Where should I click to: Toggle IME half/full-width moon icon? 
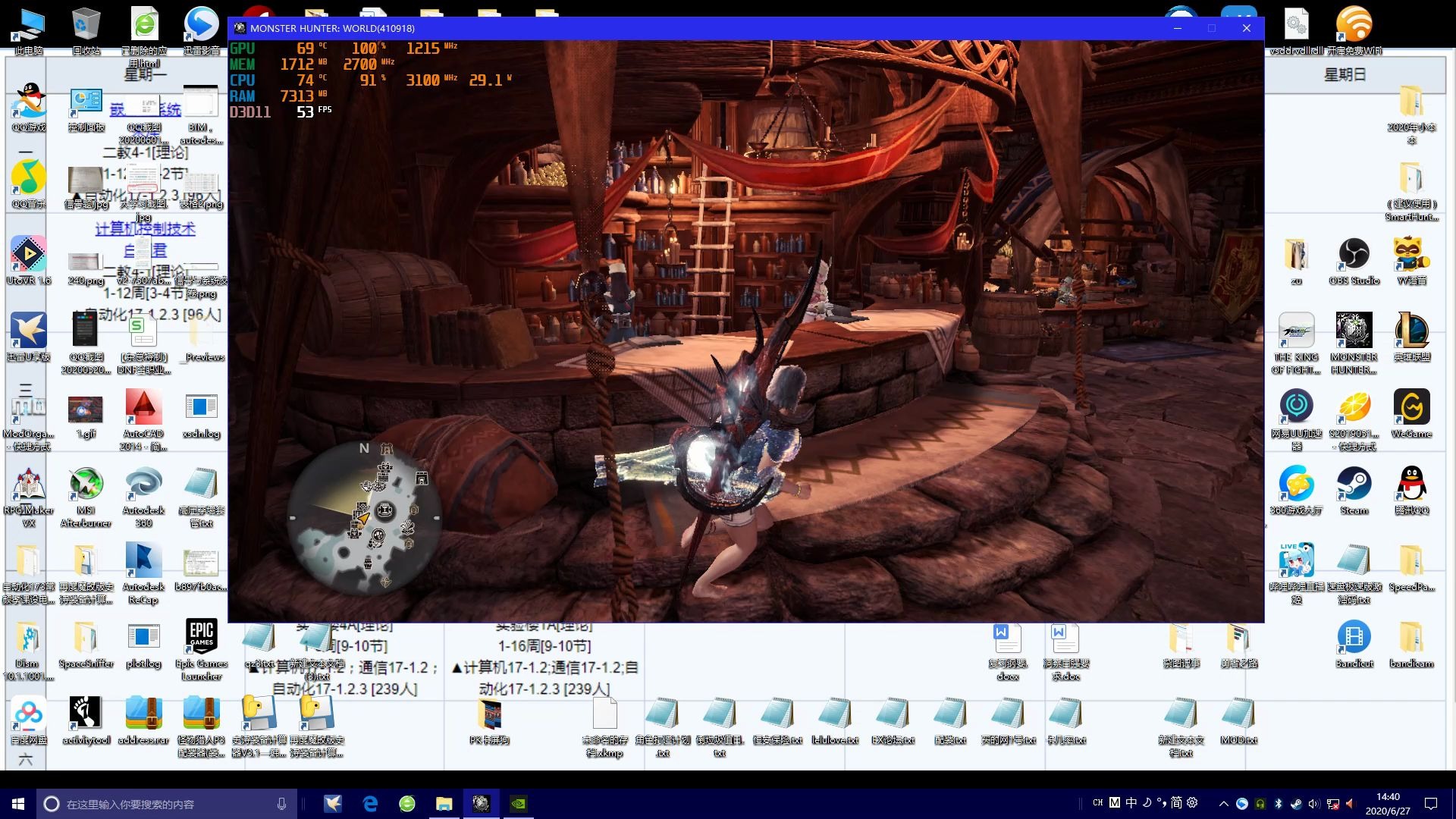(x=1147, y=802)
